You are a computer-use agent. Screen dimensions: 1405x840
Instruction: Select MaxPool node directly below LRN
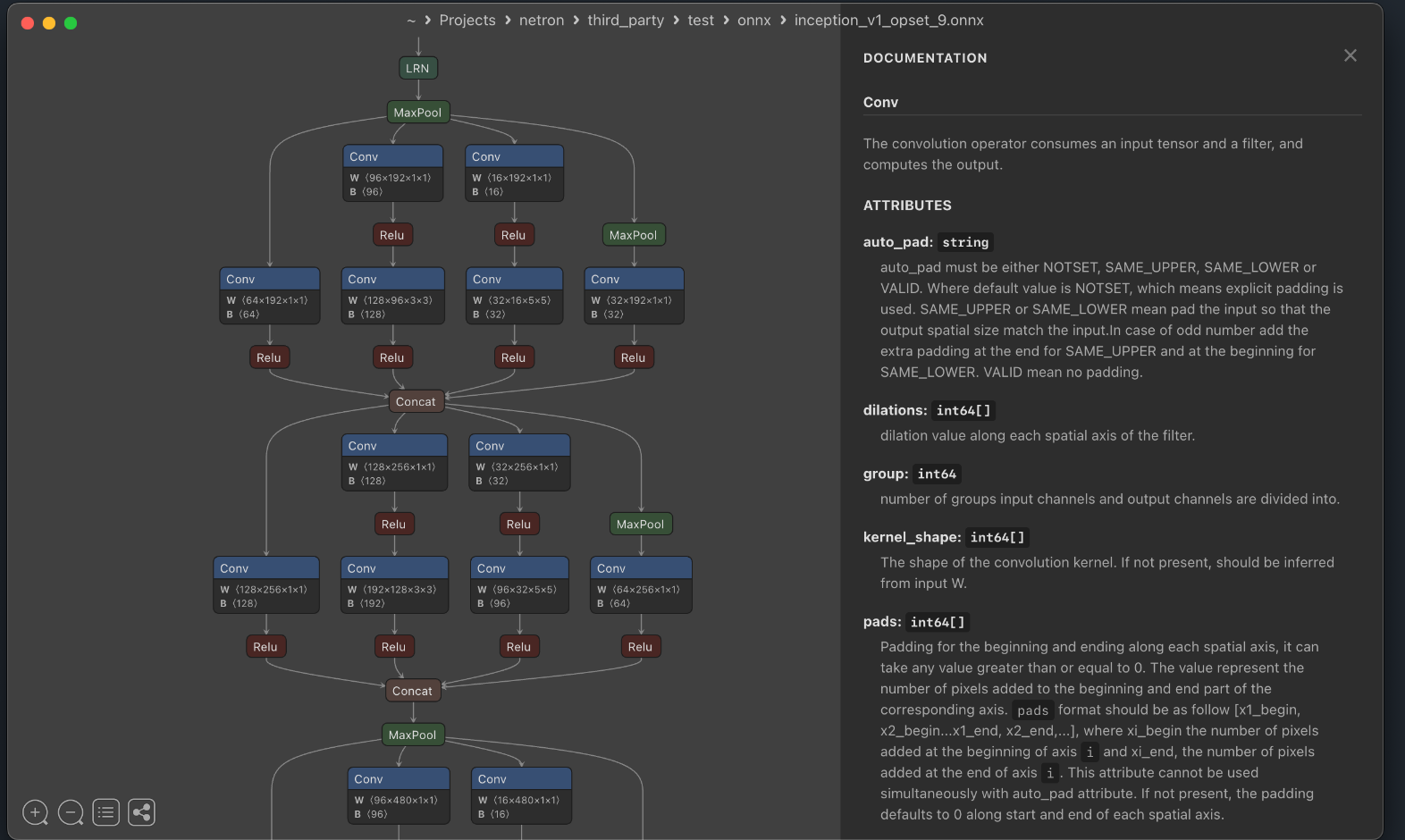point(417,113)
